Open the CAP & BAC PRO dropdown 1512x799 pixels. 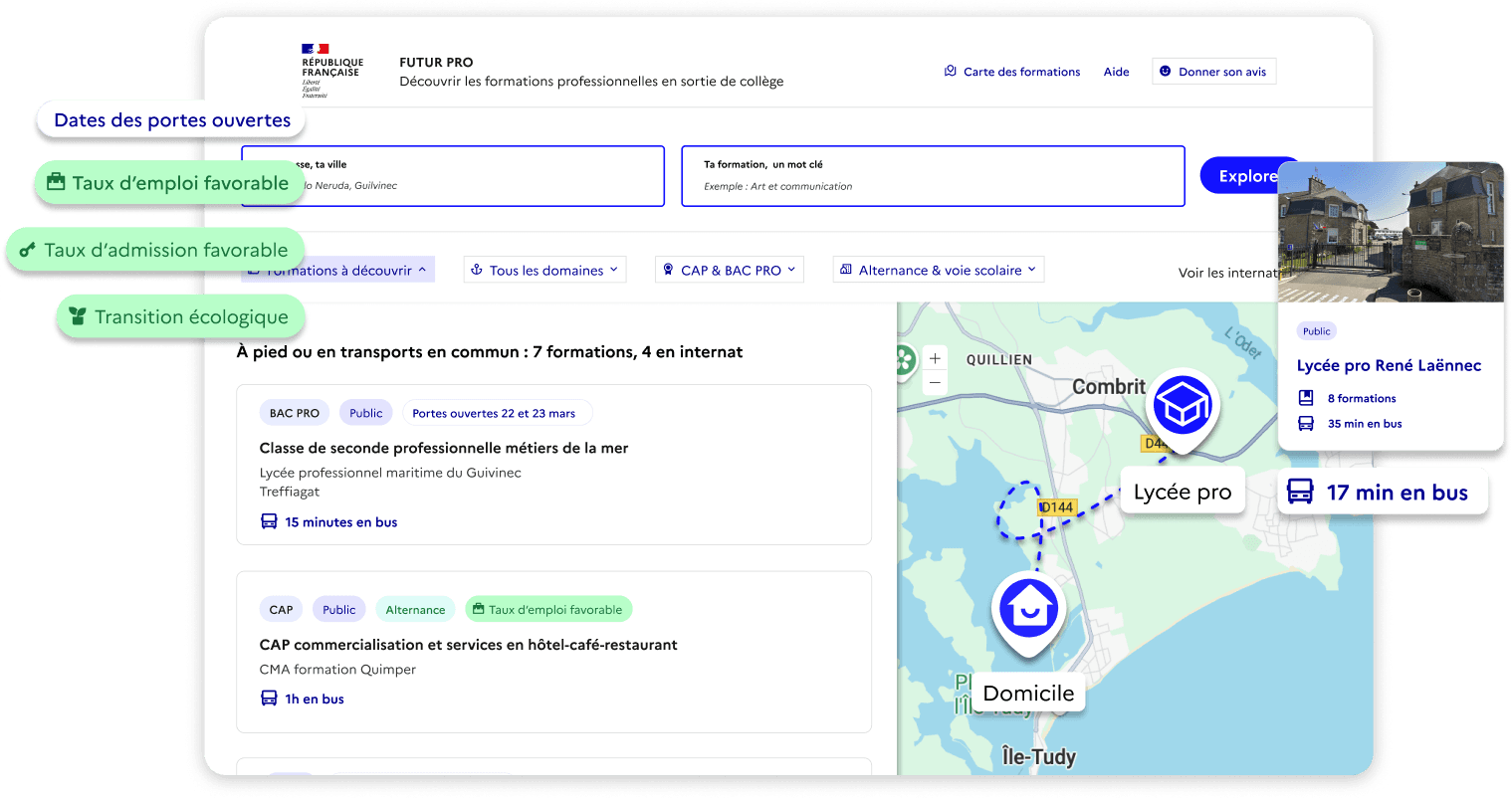(x=730, y=270)
